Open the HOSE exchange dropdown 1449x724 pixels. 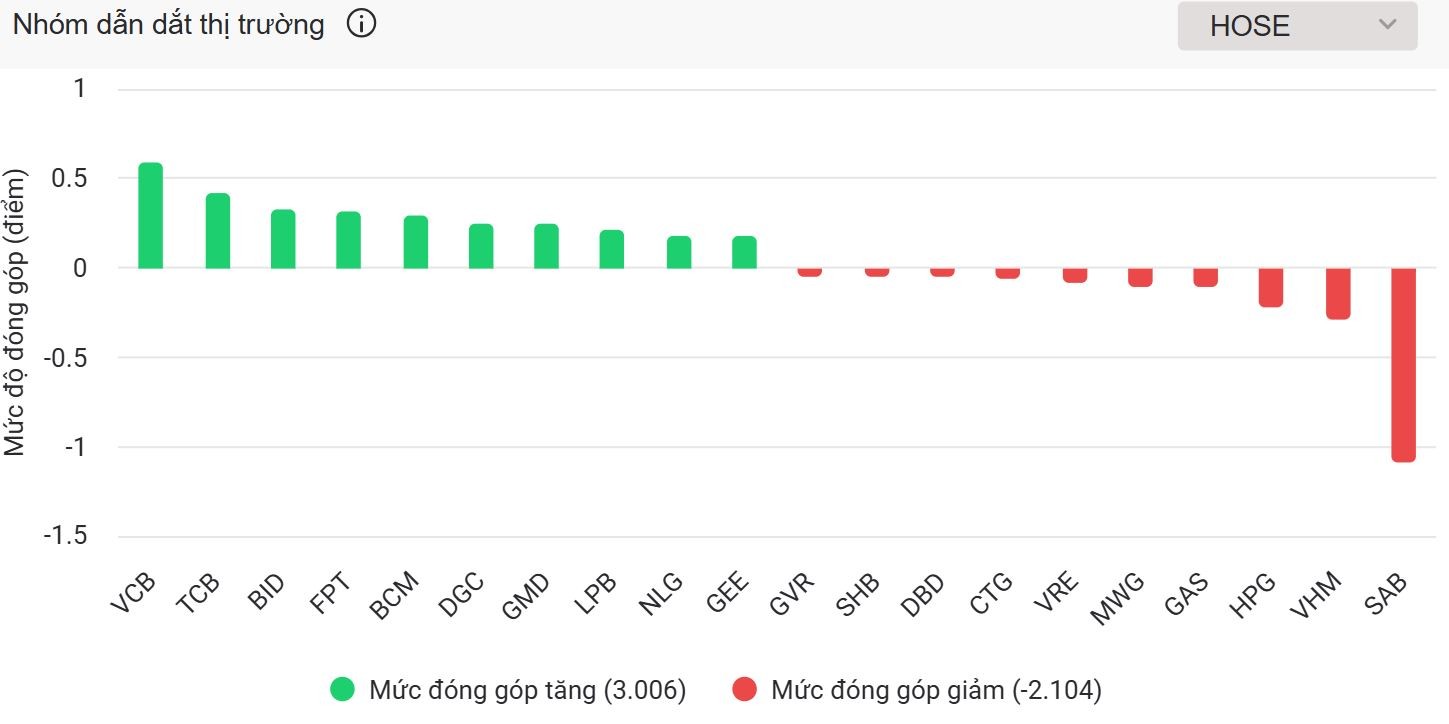(x=1296, y=26)
